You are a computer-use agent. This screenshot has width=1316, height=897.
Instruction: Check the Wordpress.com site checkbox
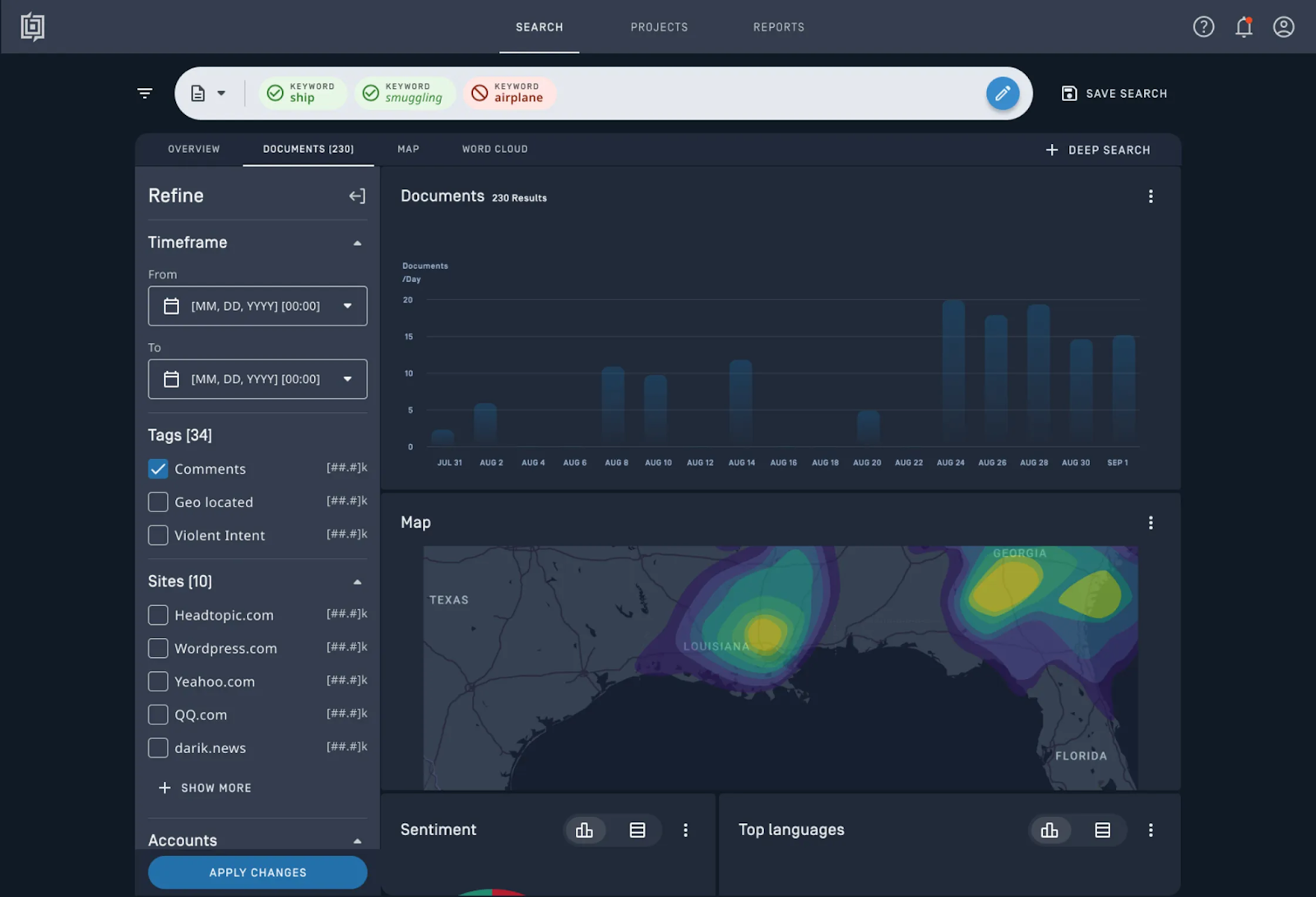[158, 648]
